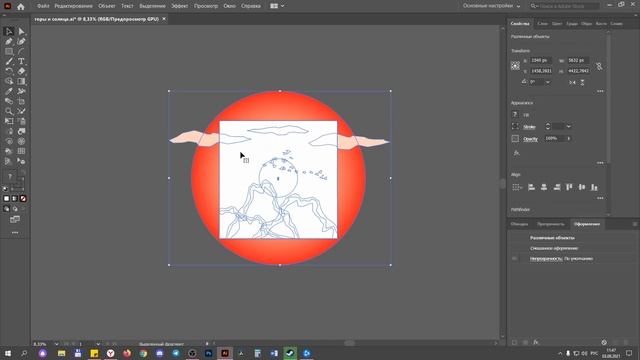
Task: Select the Rotate tool
Action: 9,71
